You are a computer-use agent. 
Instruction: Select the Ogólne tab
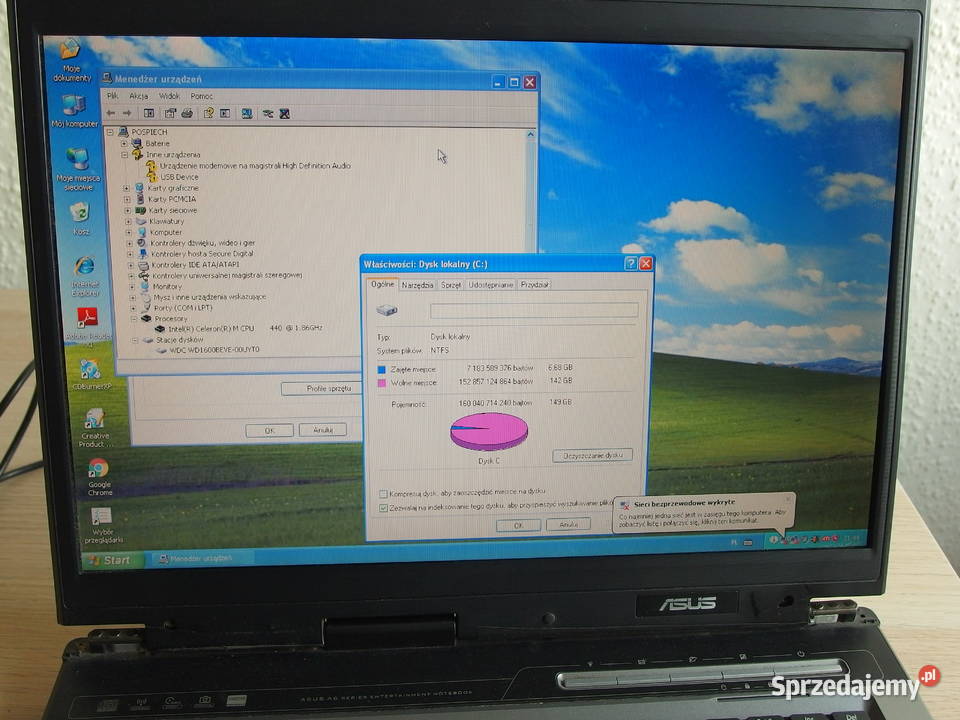point(383,284)
